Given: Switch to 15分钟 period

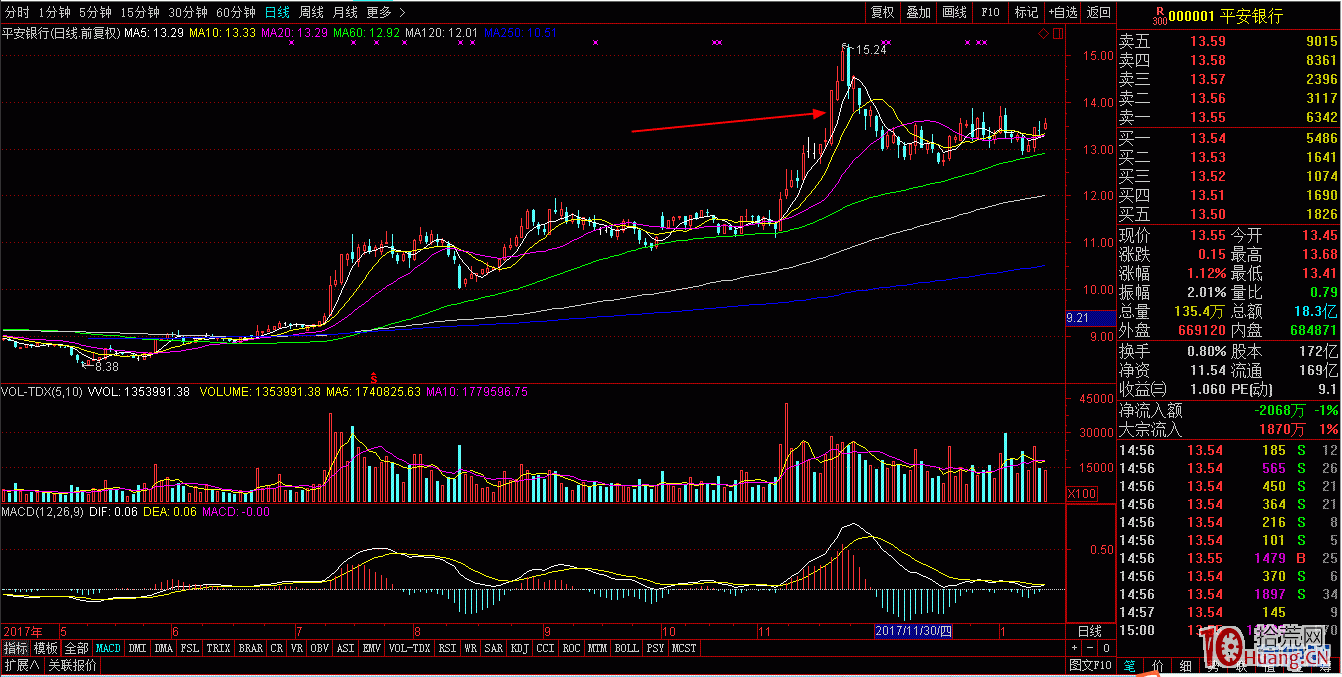Looking at the screenshot, I should [139, 12].
